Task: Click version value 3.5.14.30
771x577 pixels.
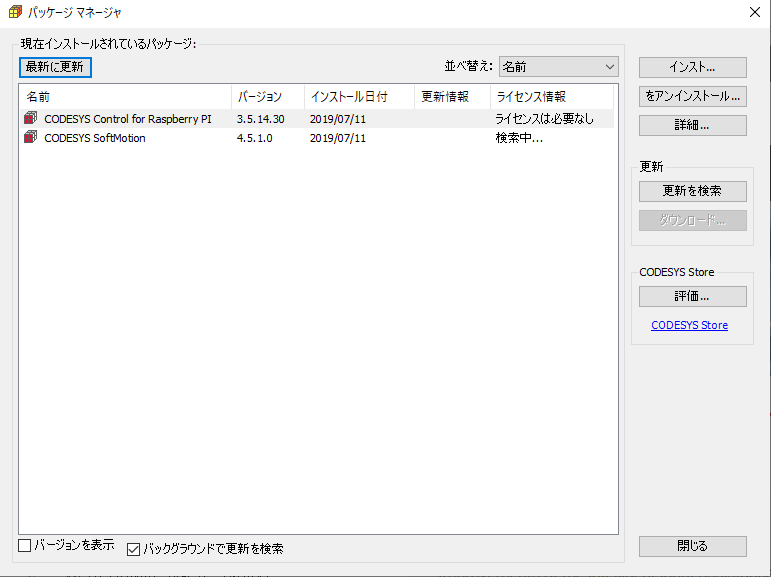Action: [x=261, y=119]
